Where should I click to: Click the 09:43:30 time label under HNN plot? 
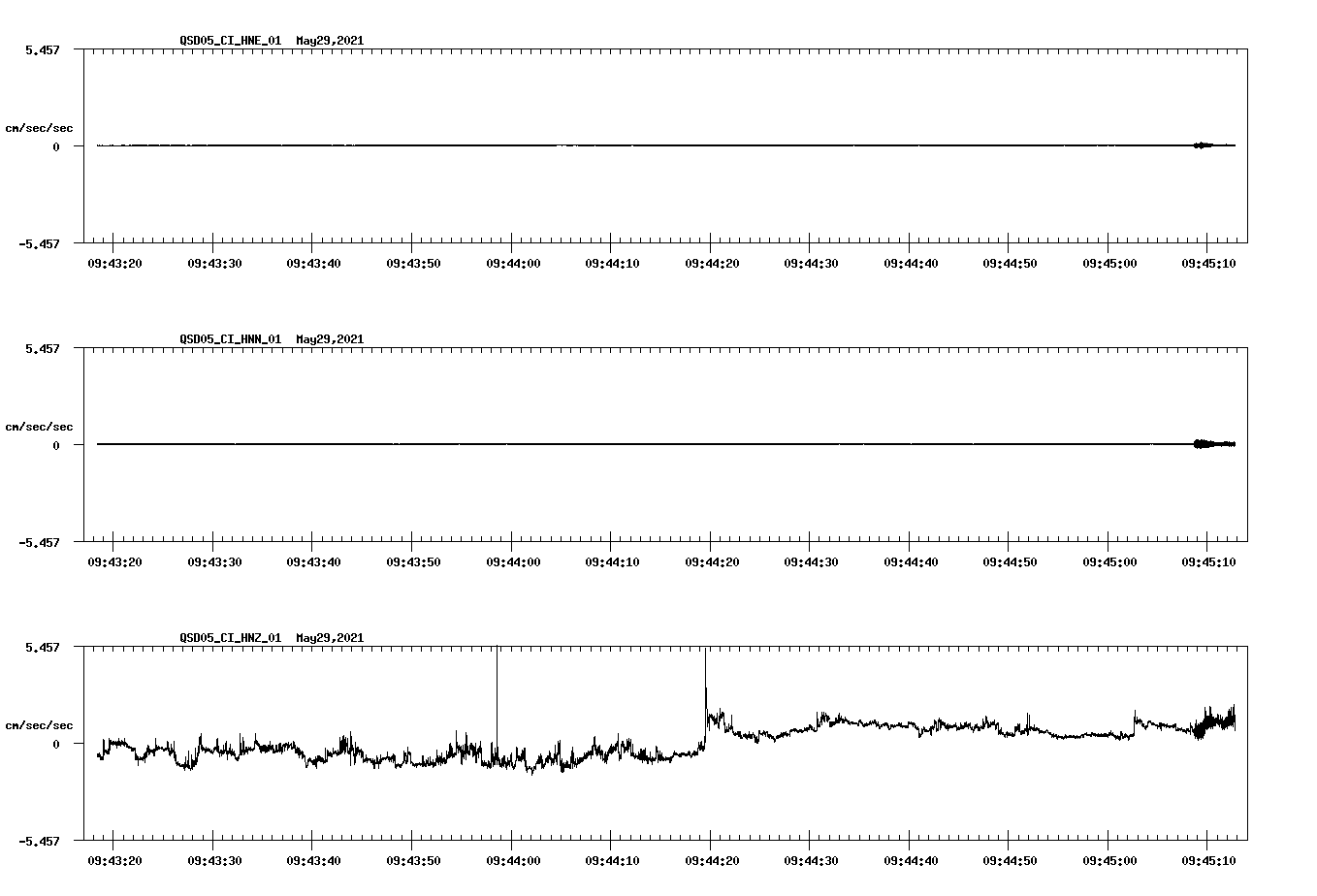tap(213, 561)
